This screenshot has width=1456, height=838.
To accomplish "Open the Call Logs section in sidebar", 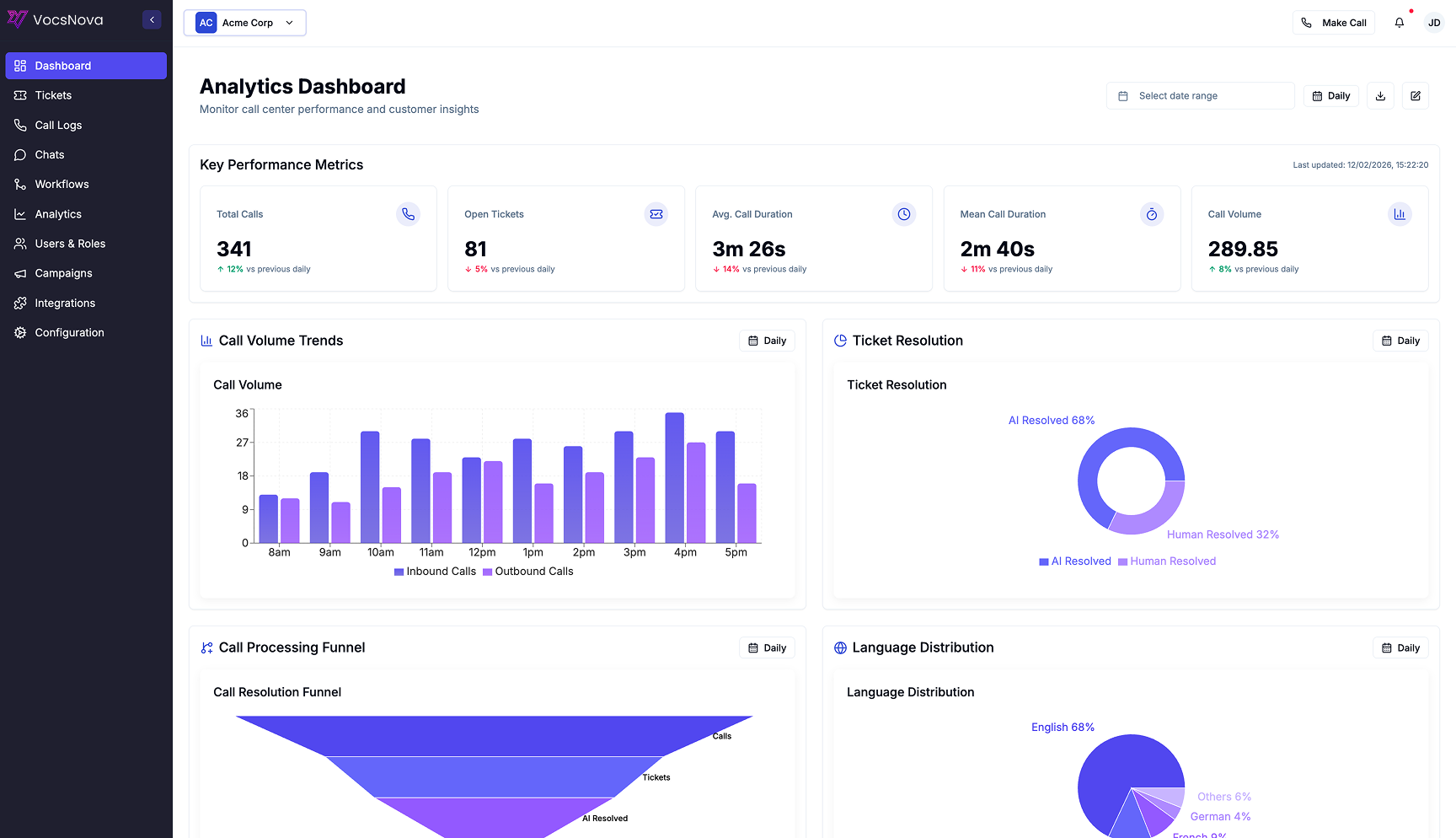I will (x=58, y=125).
